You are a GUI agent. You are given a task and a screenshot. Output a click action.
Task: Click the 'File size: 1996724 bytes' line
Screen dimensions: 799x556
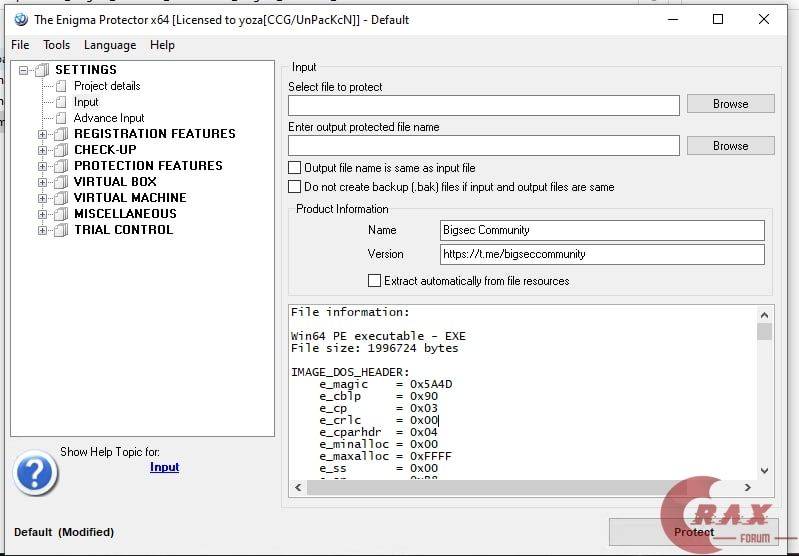pyautogui.click(x=375, y=349)
